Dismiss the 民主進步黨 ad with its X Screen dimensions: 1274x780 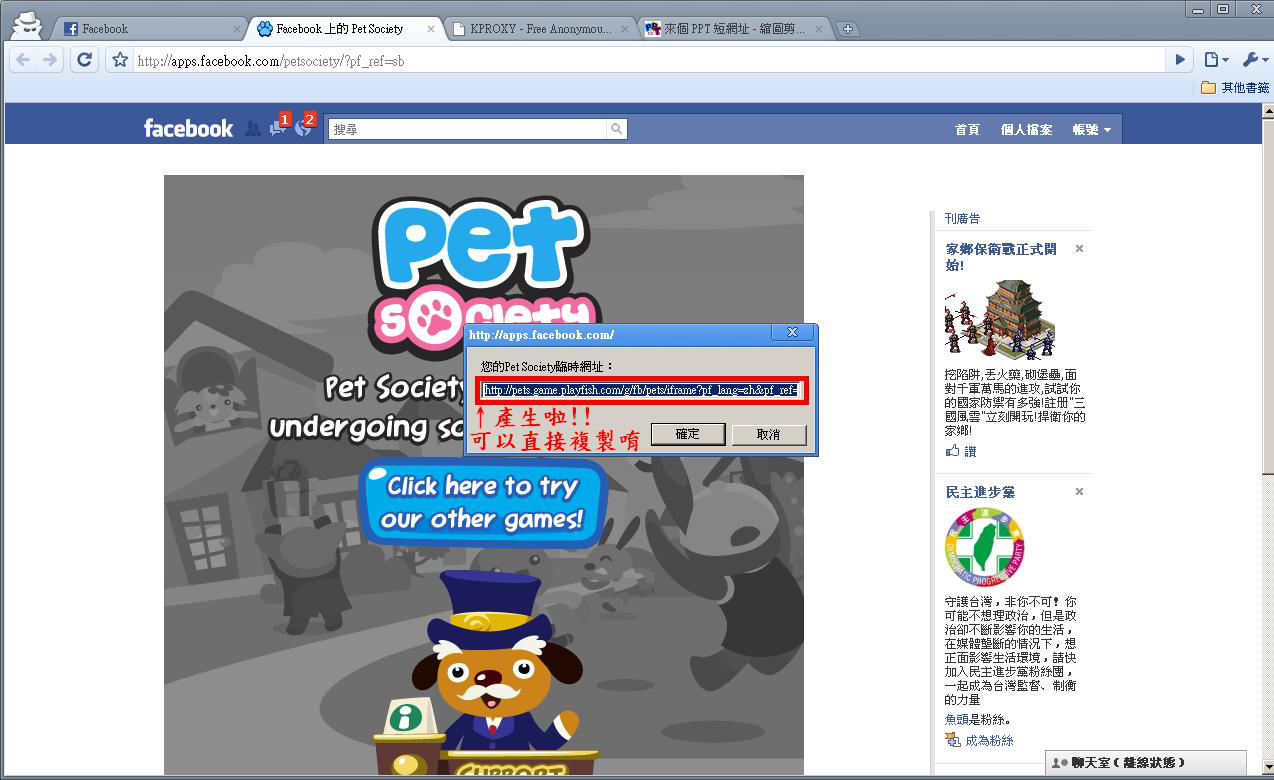point(1079,492)
